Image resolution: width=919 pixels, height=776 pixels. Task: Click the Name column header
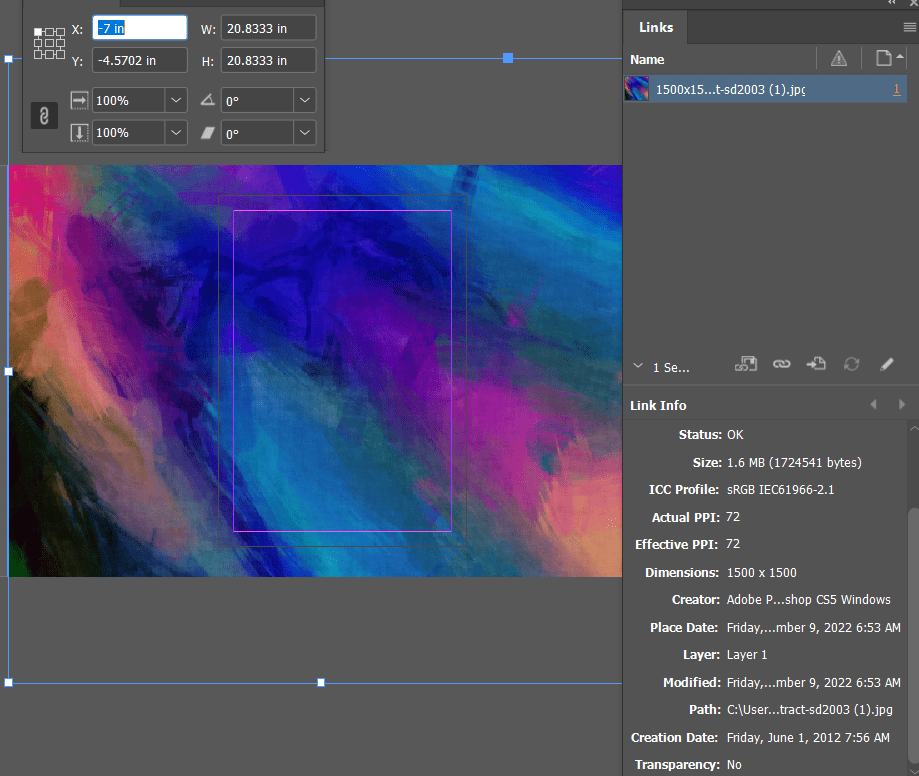[646, 60]
